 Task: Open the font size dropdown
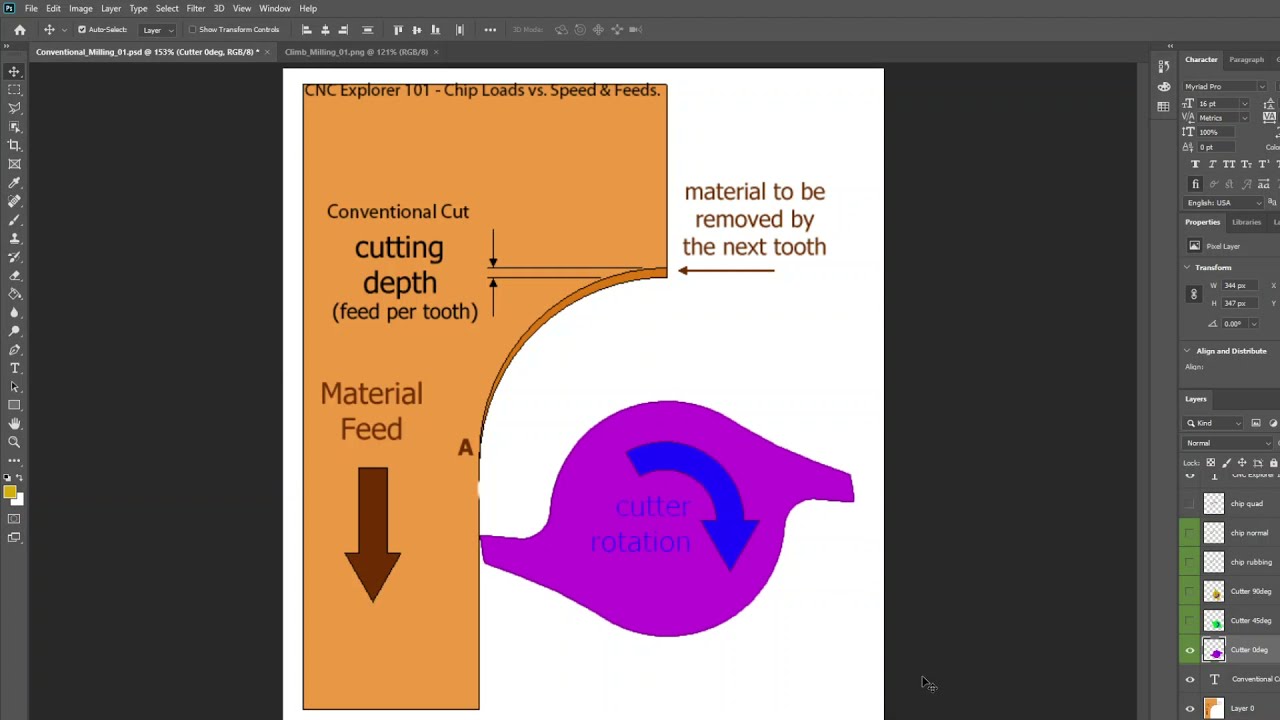pyautogui.click(x=1244, y=104)
